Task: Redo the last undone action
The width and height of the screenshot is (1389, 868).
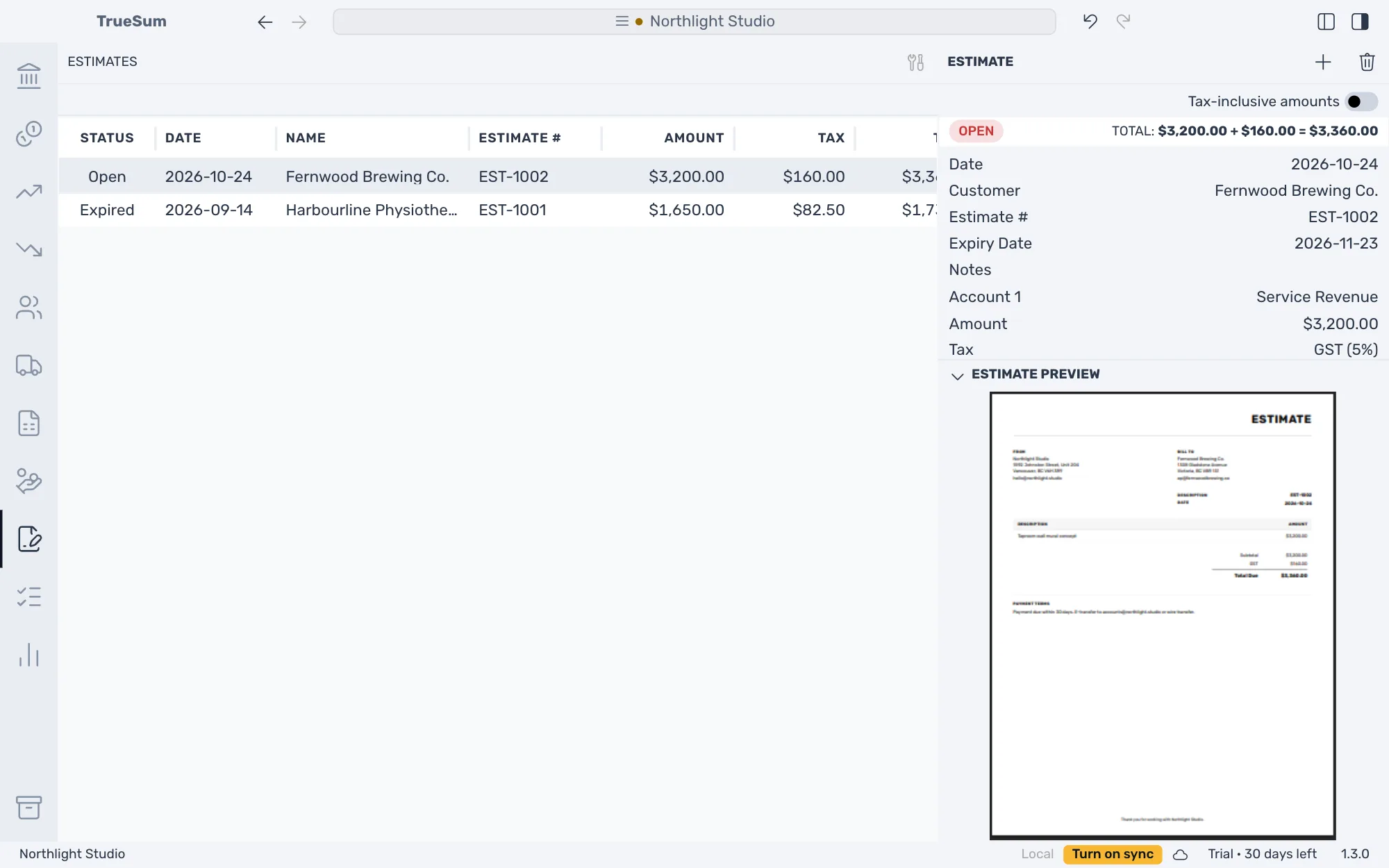Action: click(1123, 22)
